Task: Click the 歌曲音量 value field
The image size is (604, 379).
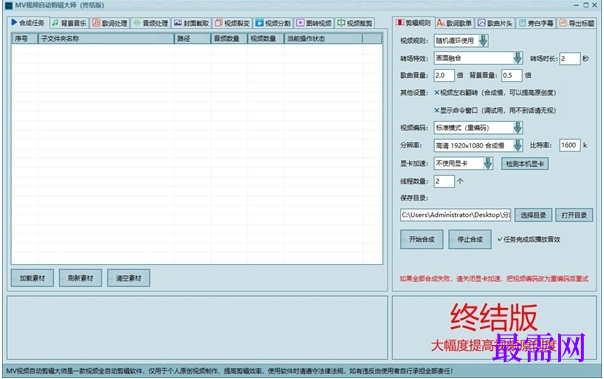Action: [444, 75]
